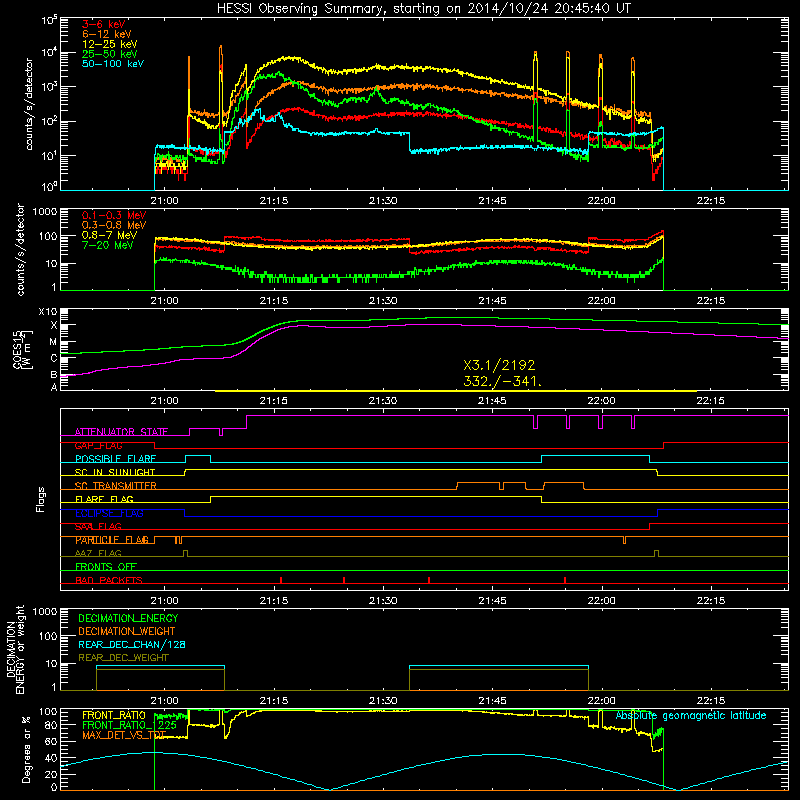
Task: Select the SC_IN_SUNLIGHT flag label
Action: click(x=115, y=472)
